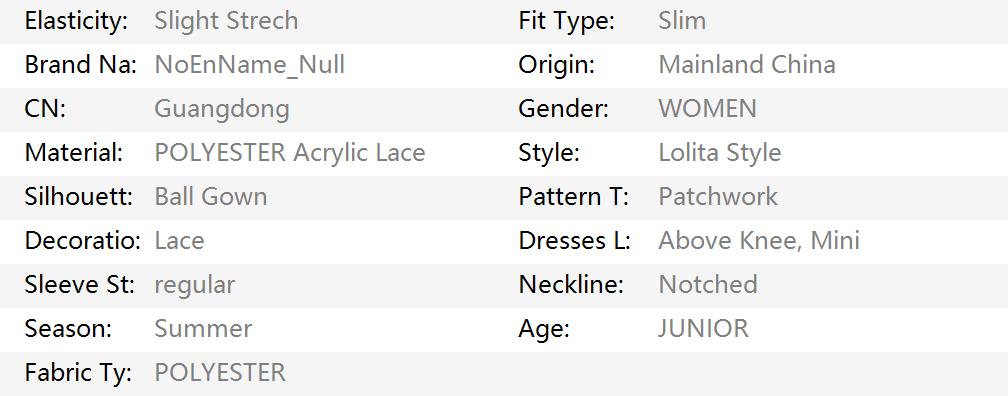
Task: Click the Summer season value
Action: (203, 328)
